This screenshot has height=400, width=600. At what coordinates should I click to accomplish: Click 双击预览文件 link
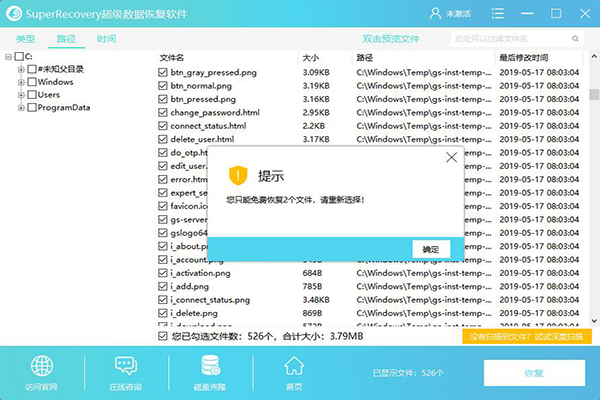click(x=391, y=39)
